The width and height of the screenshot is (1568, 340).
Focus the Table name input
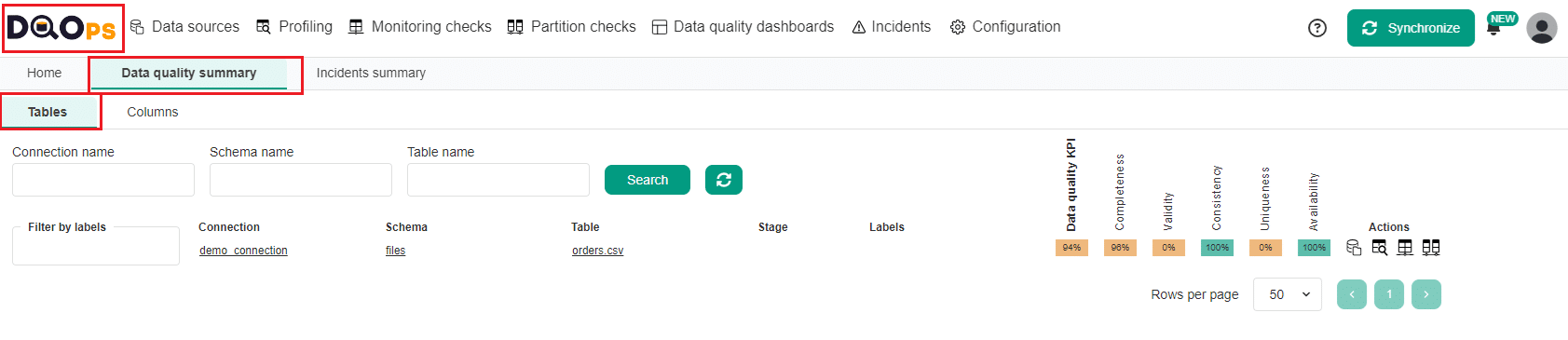click(x=498, y=180)
